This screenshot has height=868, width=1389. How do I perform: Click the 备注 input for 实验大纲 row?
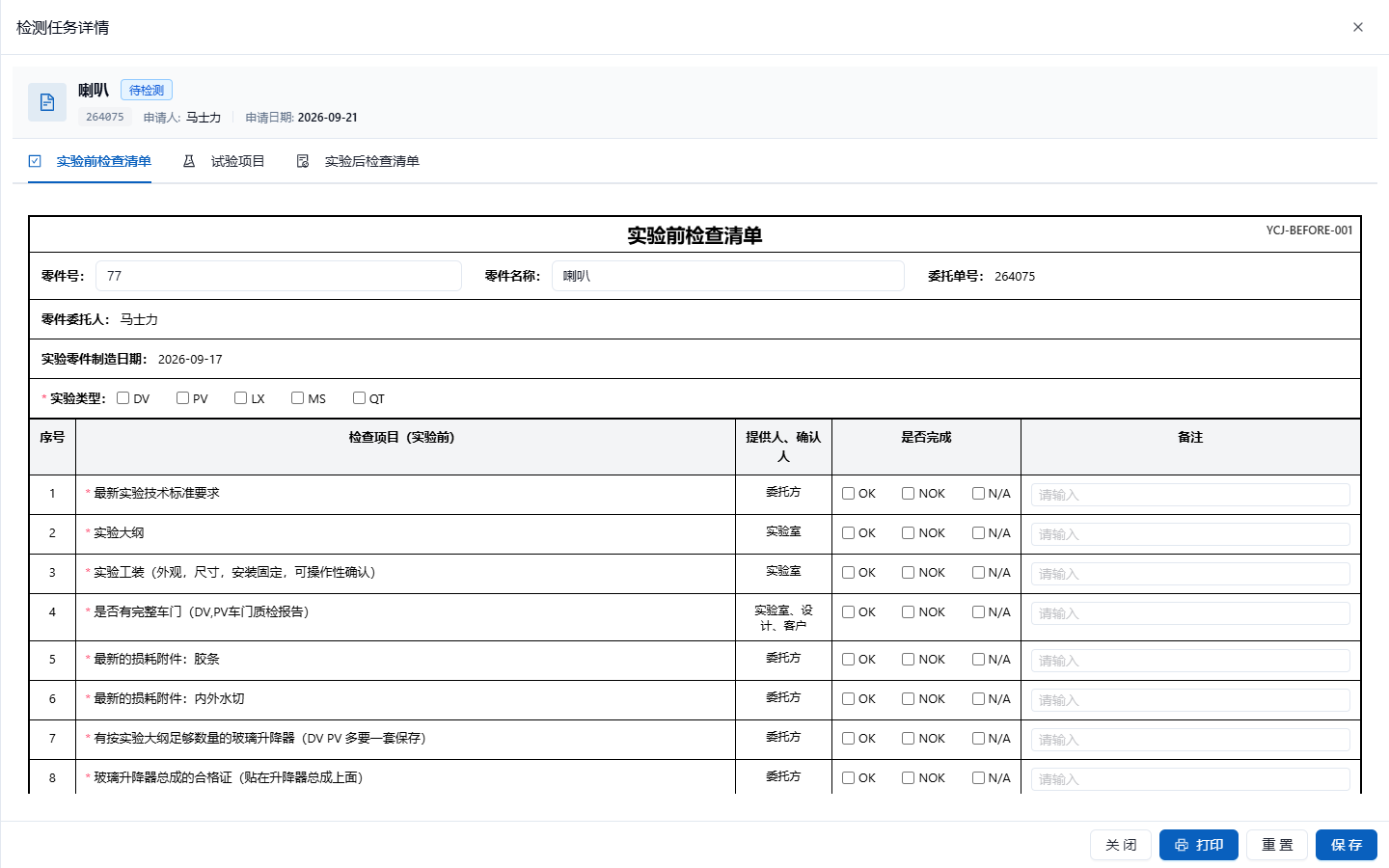[1190, 534]
